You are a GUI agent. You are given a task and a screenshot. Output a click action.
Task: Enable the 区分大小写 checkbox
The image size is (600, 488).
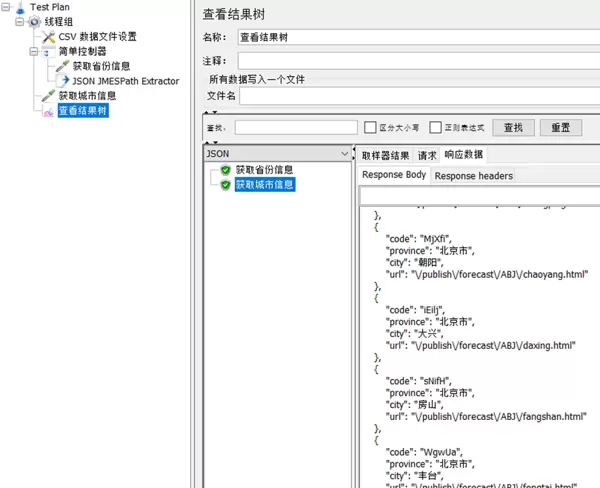click(370, 128)
